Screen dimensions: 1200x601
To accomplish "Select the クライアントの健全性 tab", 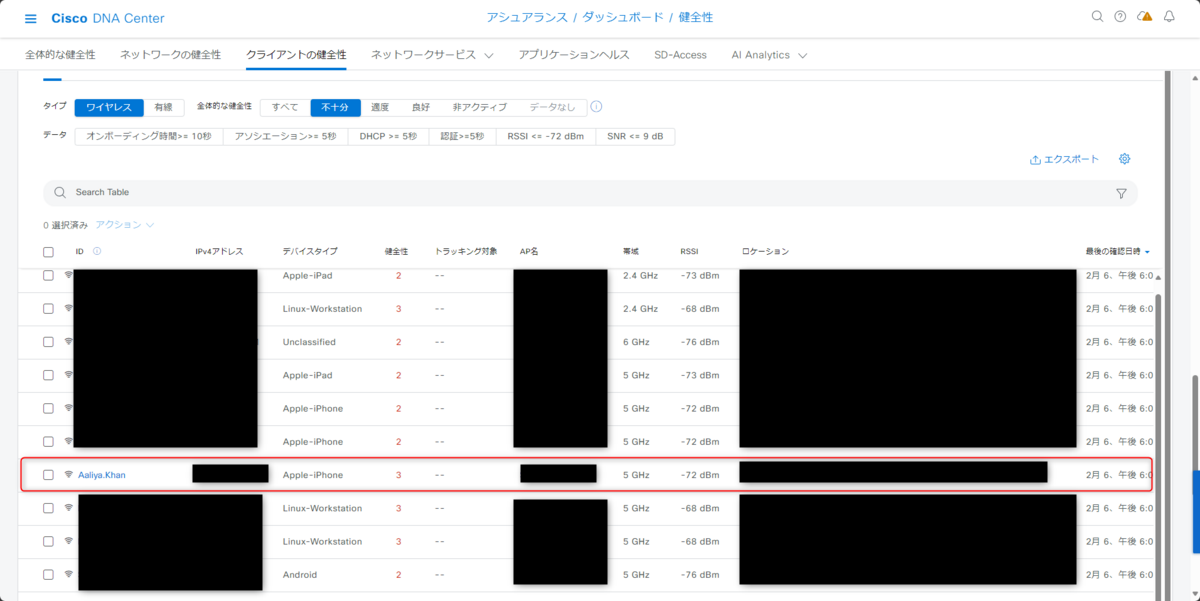I will [x=296, y=55].
